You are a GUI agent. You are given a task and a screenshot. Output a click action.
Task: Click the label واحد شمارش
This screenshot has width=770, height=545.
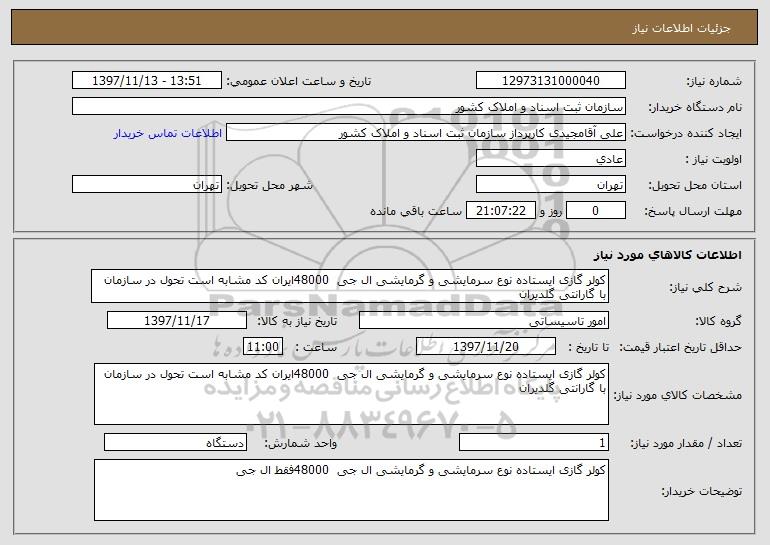[x=301, y=443]
